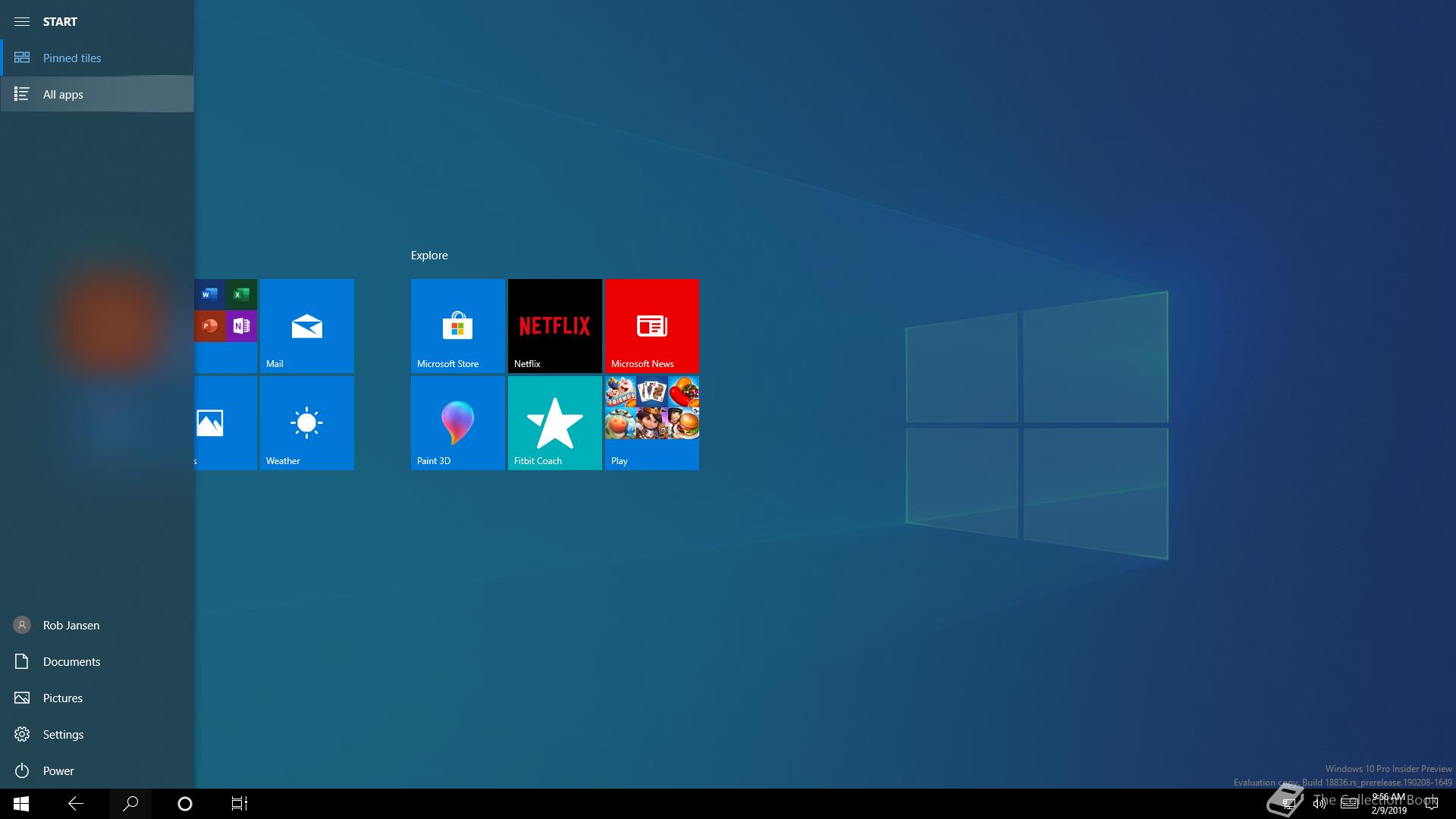Image resolution: width=1456 pixels, height=819 pixels.
Task: Collapse the START hamburger menu
Action: click(22, 21)
